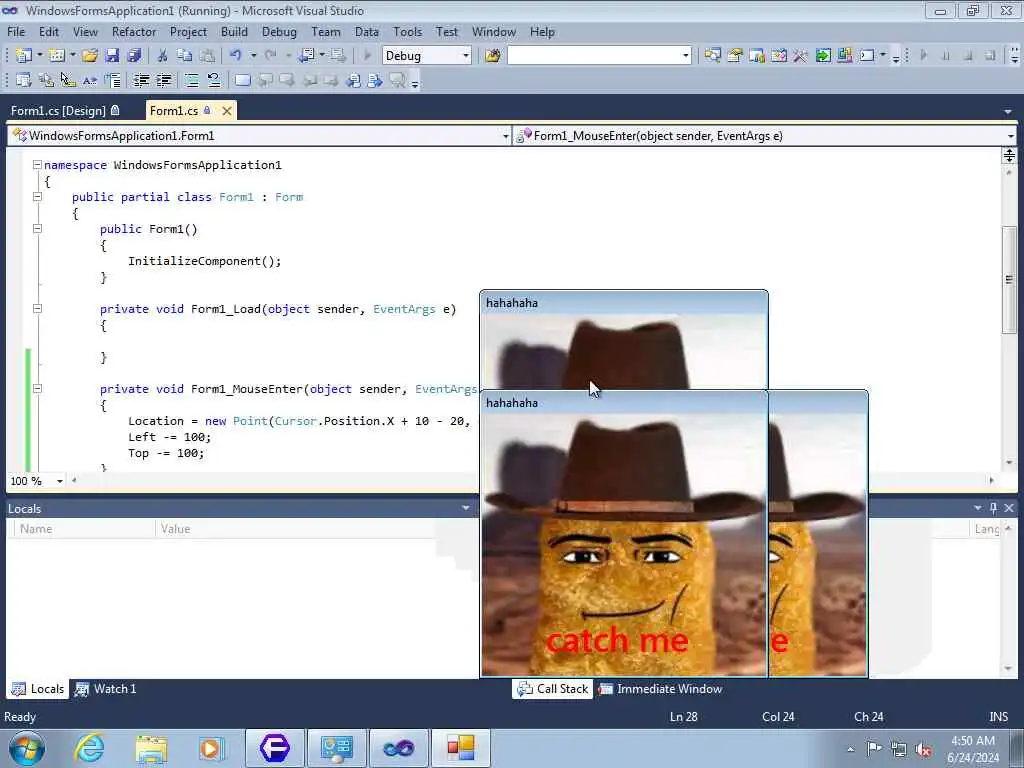
Task: Save the file with the floppy icon
Action: pos(112,56)
